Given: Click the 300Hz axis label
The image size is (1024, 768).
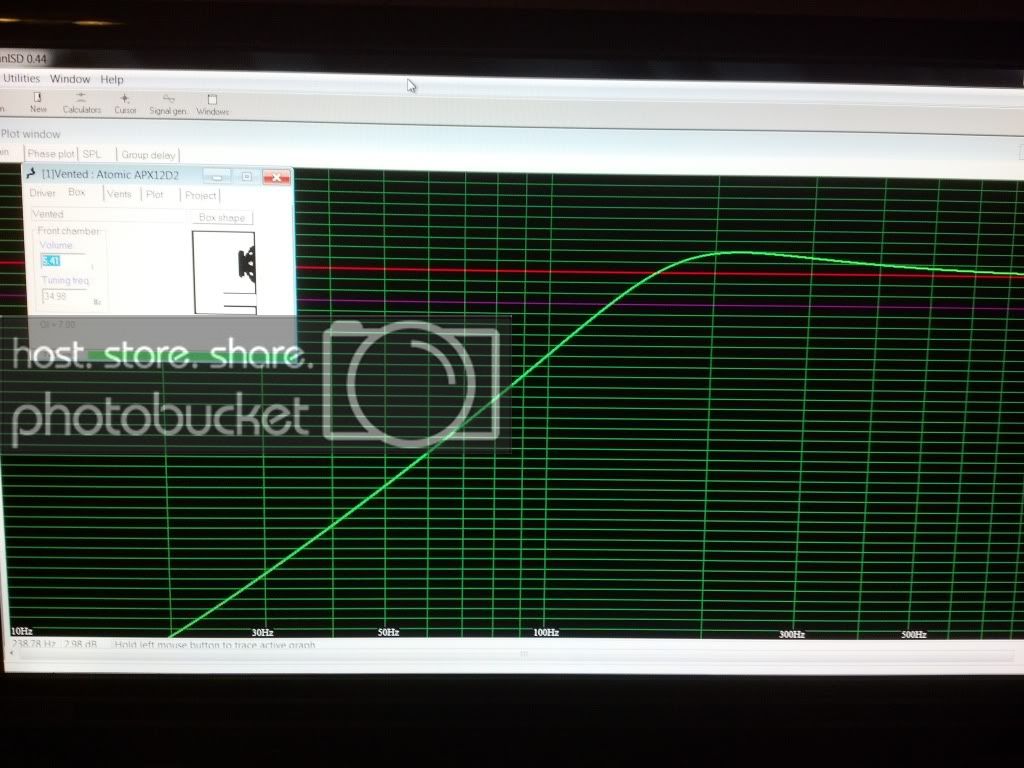Looking at the screenshot, I should point(792,634).
